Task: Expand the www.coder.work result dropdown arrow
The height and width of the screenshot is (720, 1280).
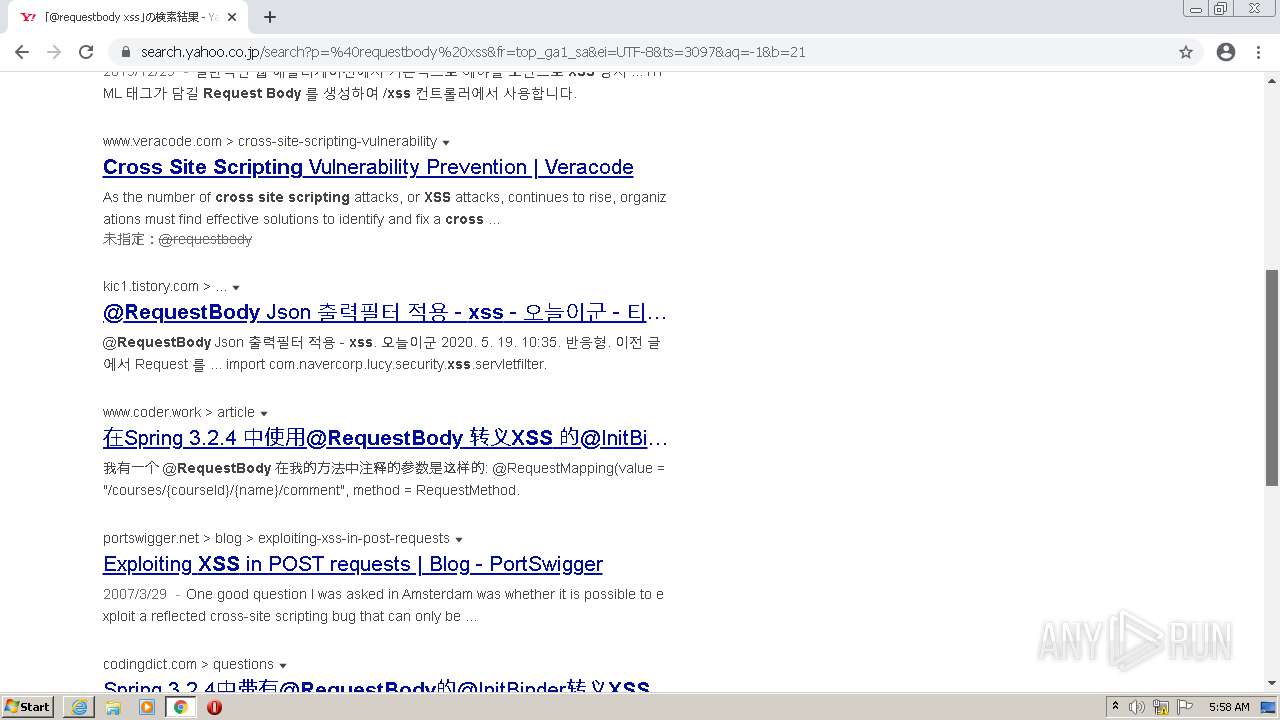Action: (264, 413)
